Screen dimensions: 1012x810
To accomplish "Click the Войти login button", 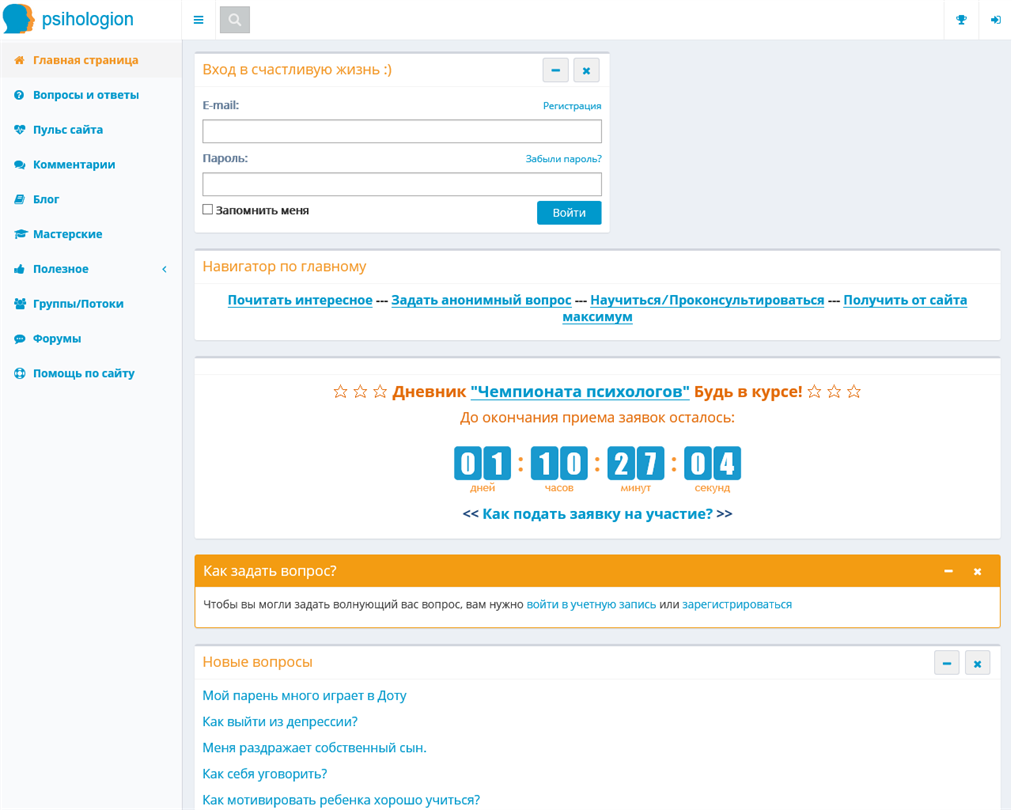I will tap(569, 212).
